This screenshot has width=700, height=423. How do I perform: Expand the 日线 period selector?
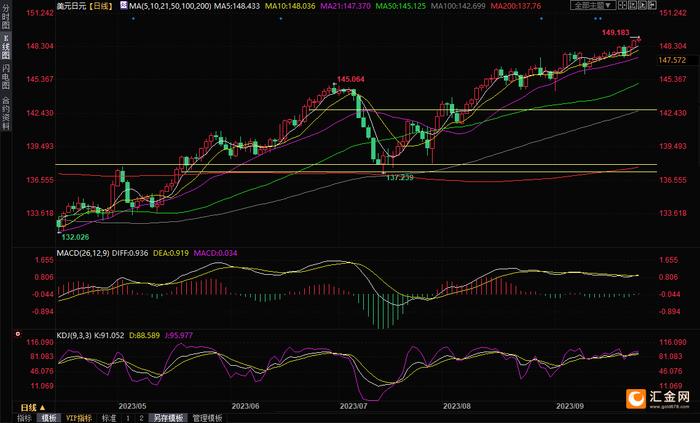click(x=33, y=407)
